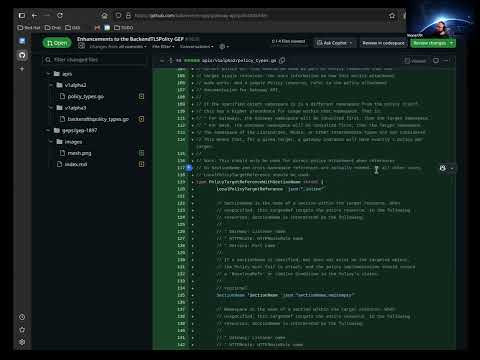Click the browser address bar URL
Viewport: 480px width, 360px height.
(x=201, y=16)
